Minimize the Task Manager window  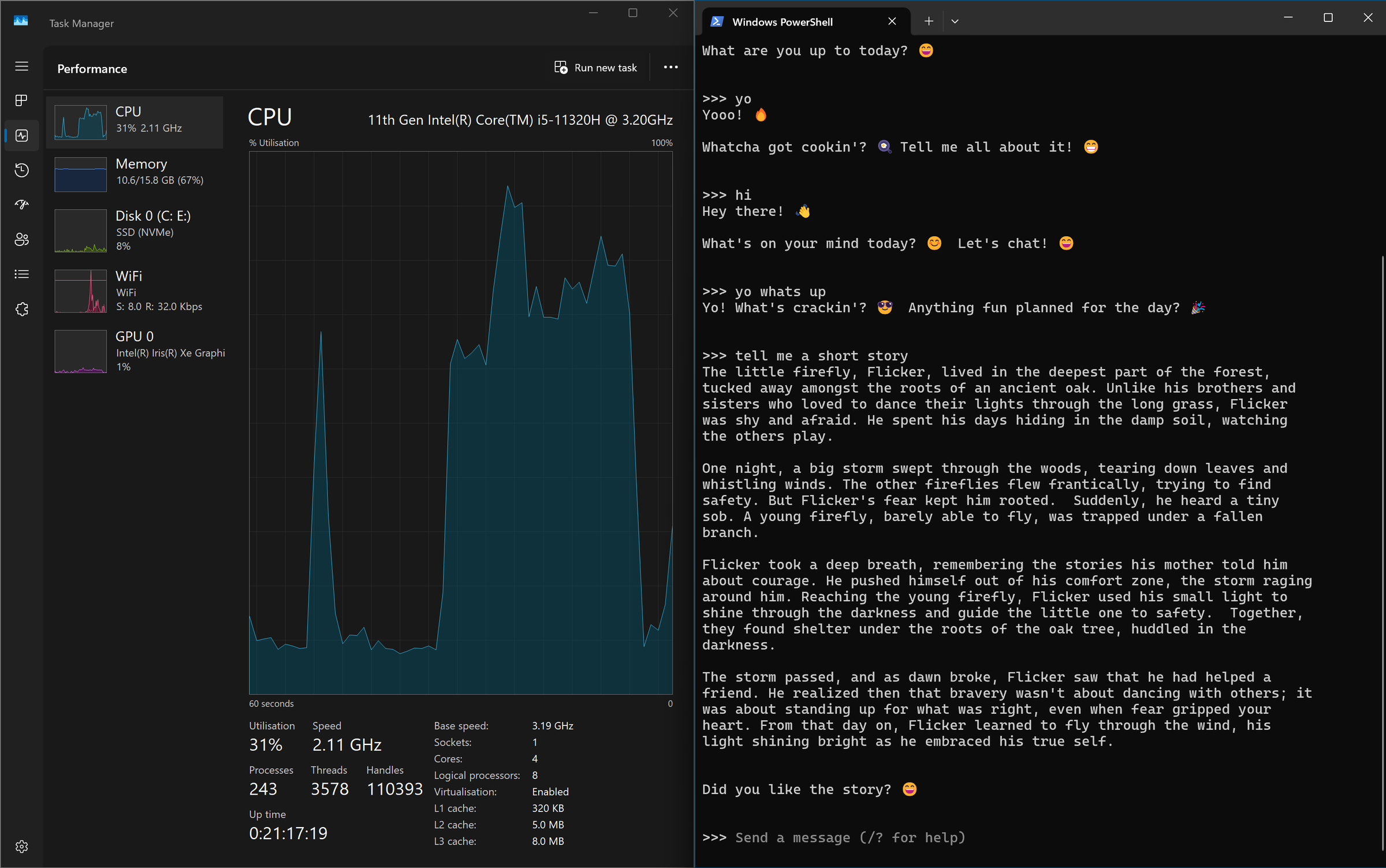tap(593, 13)
